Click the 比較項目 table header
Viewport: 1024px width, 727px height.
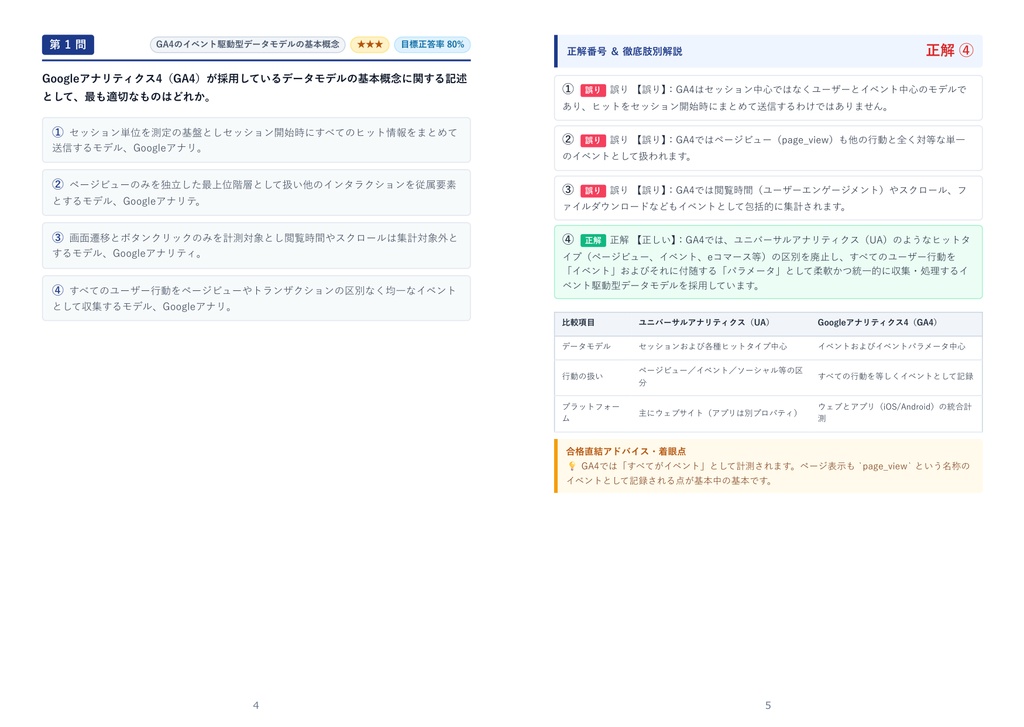(x=578, y=323)
